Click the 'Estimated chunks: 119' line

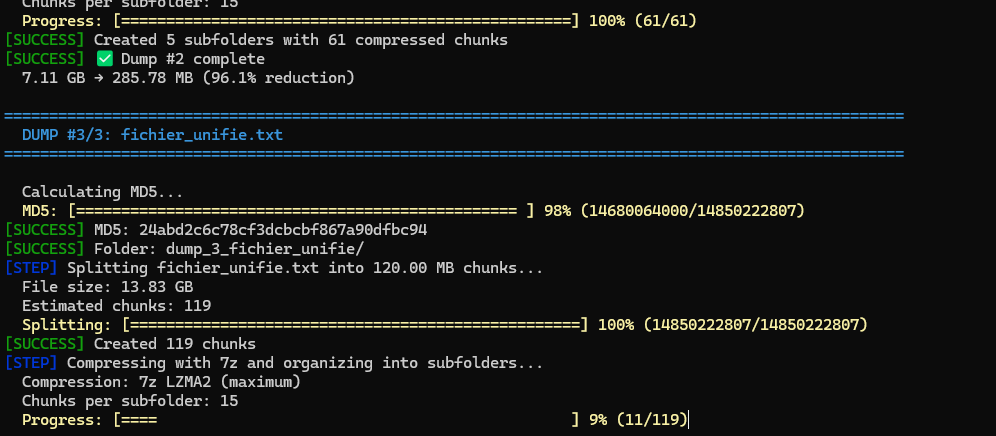pyautogui.click(x=116, y=306)
